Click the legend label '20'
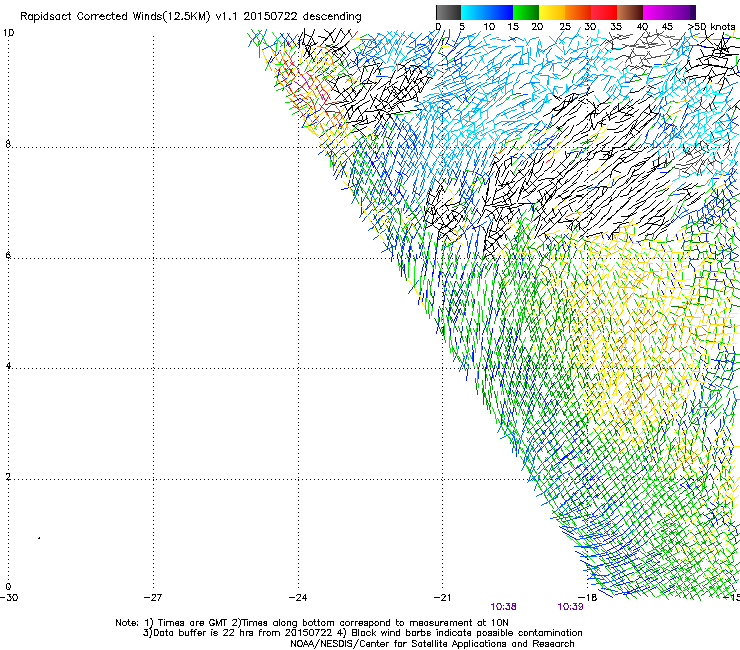Viewport: 740px width, 650px height. [537, 27]
